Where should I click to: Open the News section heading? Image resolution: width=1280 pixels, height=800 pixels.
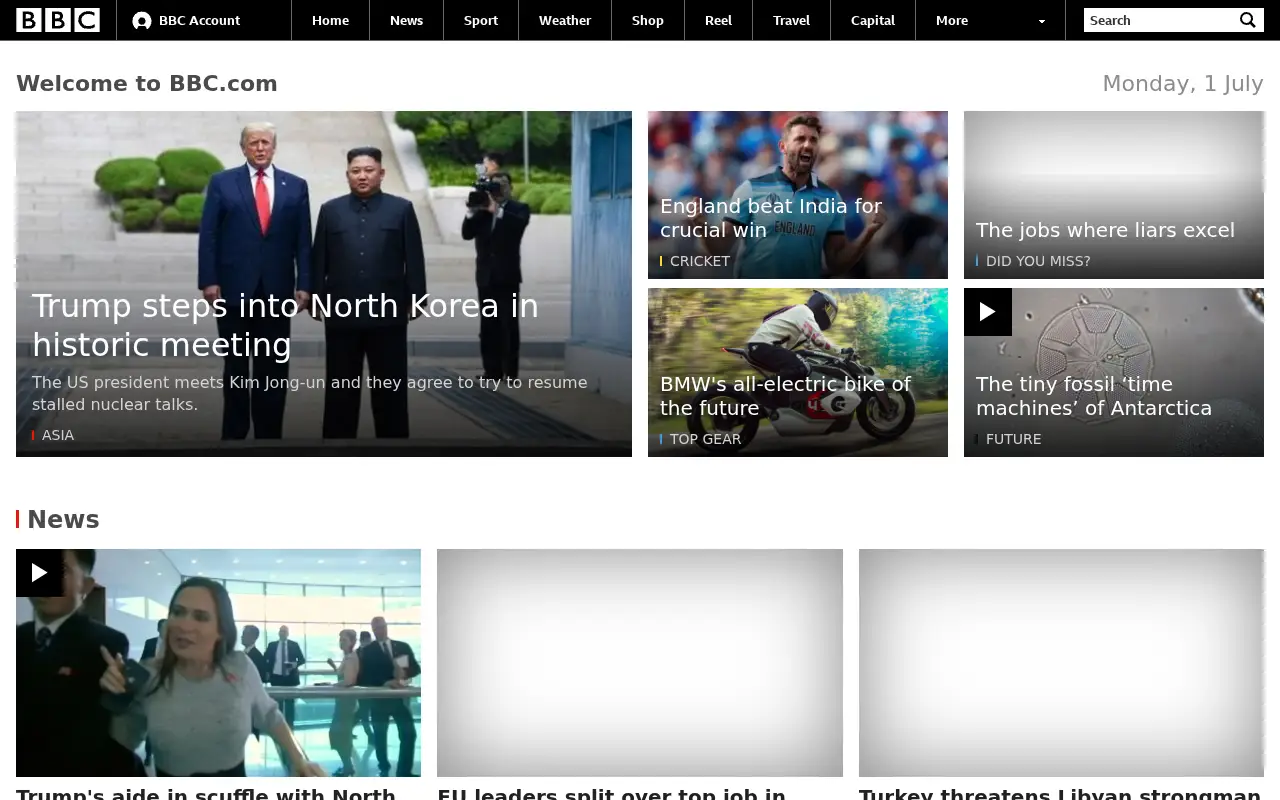[x=63, y=519]
